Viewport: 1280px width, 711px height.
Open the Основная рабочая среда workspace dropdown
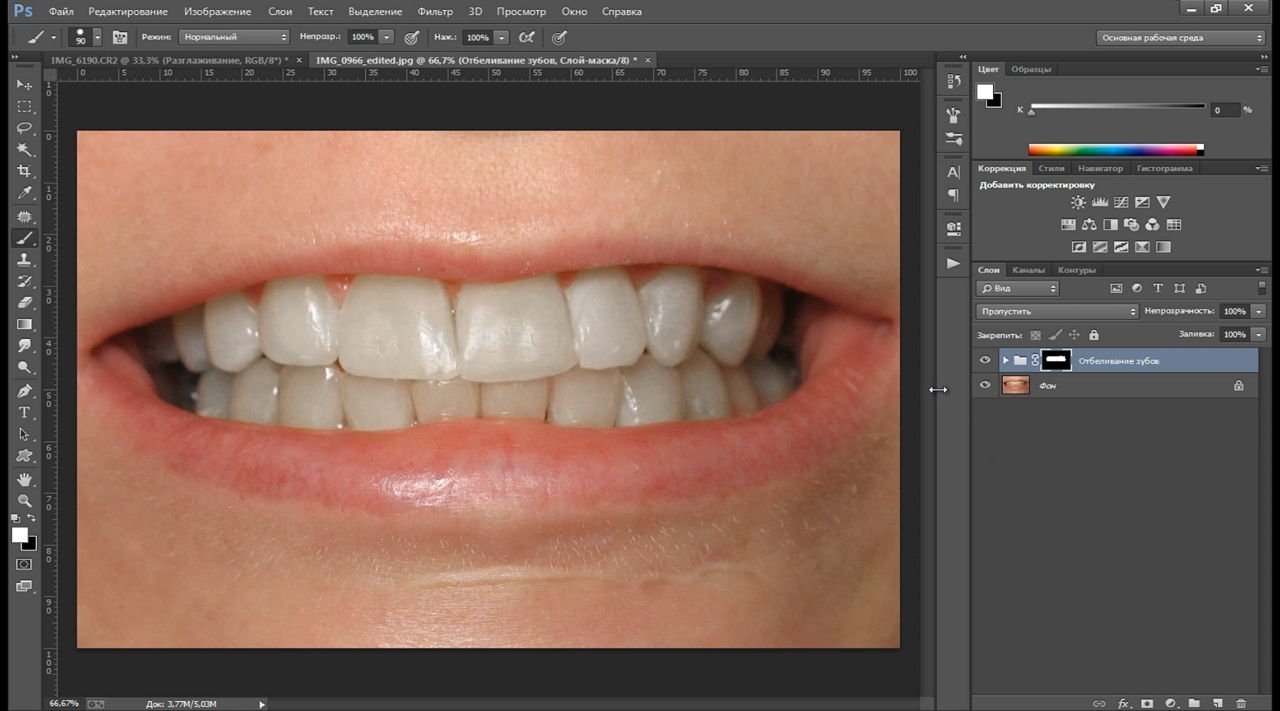coord(1181,38)
